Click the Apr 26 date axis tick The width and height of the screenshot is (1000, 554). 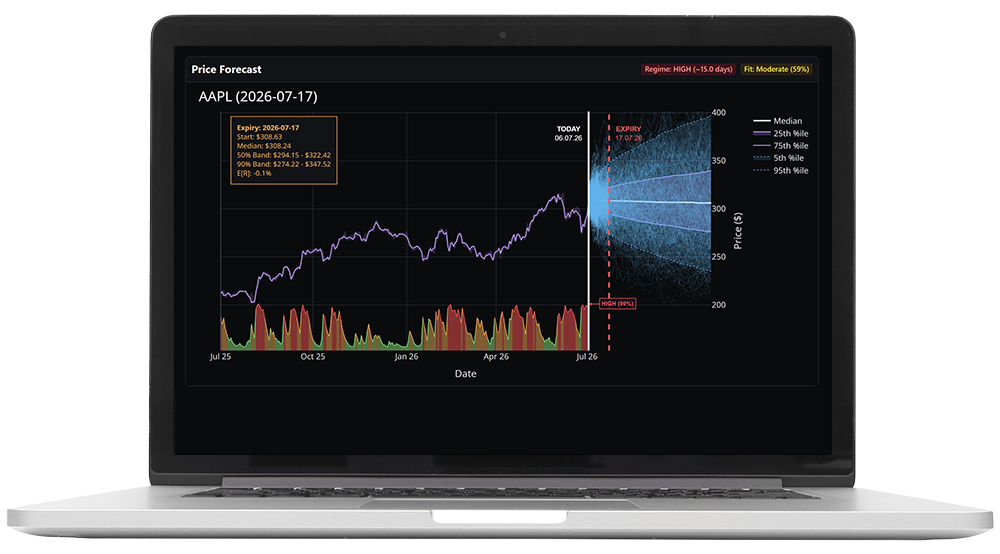pos(496,356)
